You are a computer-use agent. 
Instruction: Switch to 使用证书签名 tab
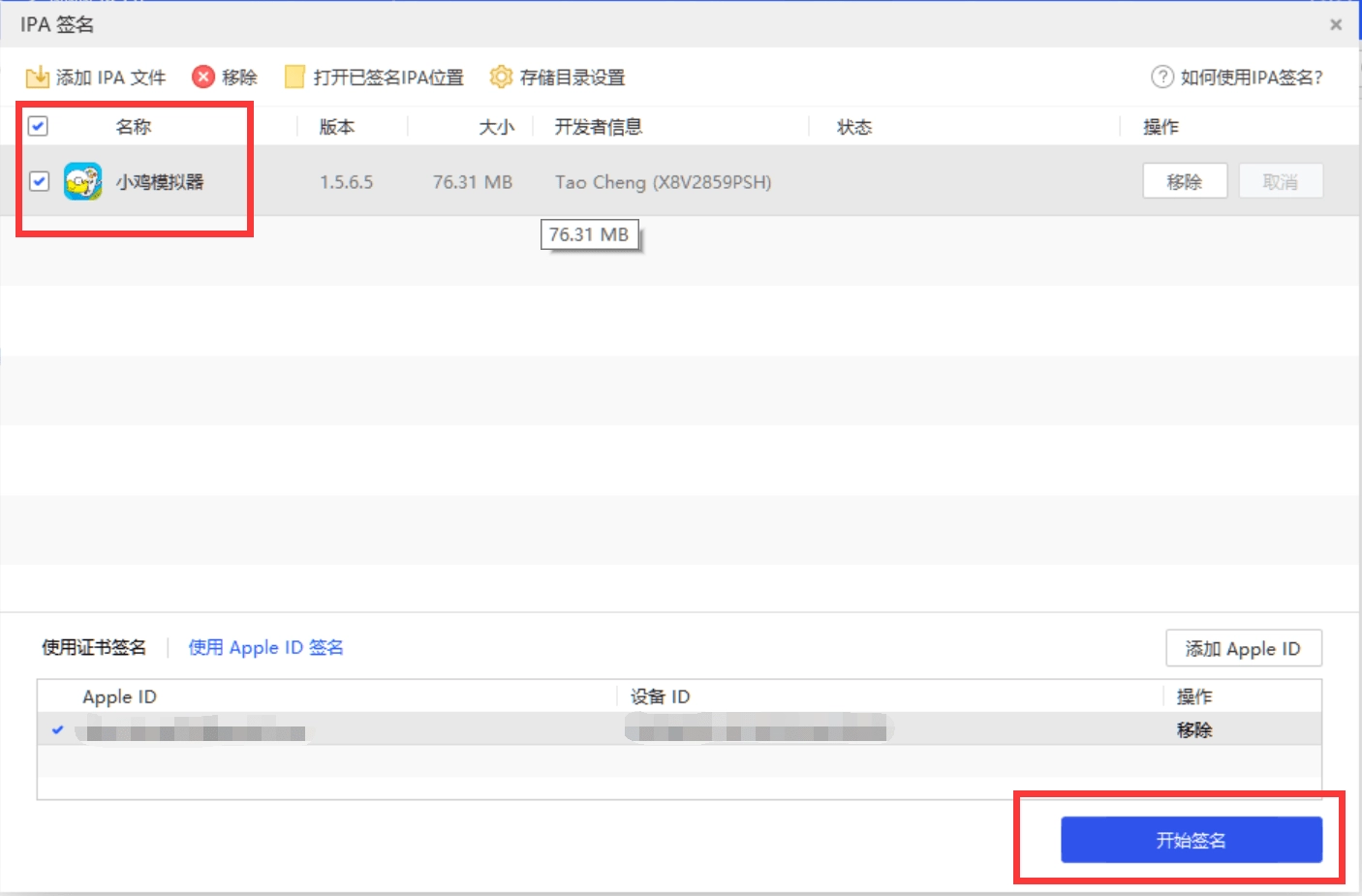coord(94,647)
